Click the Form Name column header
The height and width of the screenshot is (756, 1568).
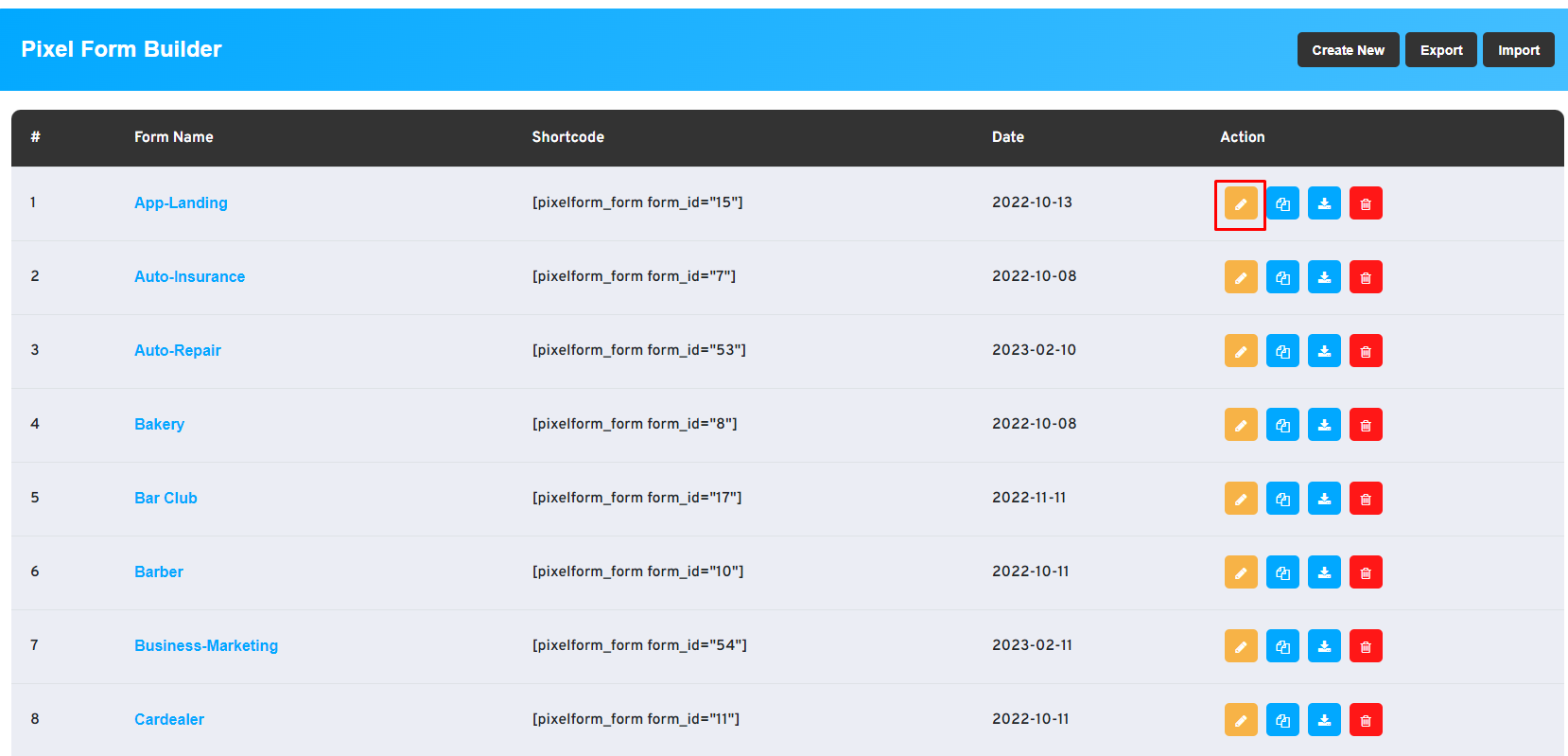coord(173,137)
